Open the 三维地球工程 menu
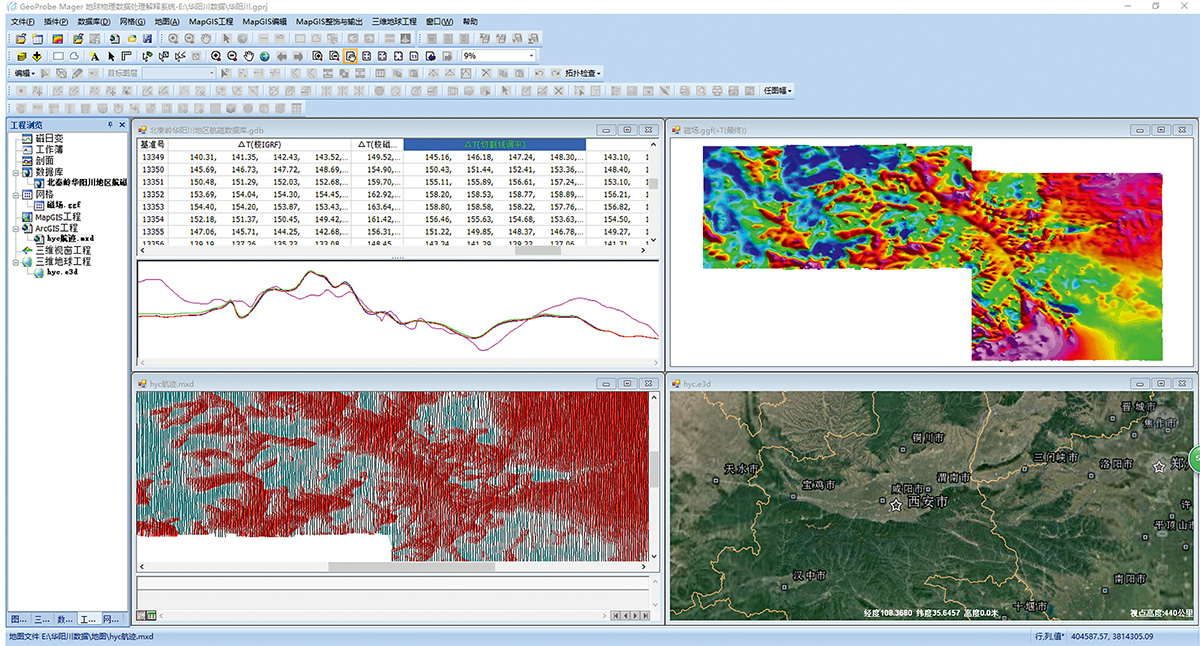The width and height of the screenshot is (1200, 646). [393, 21]
